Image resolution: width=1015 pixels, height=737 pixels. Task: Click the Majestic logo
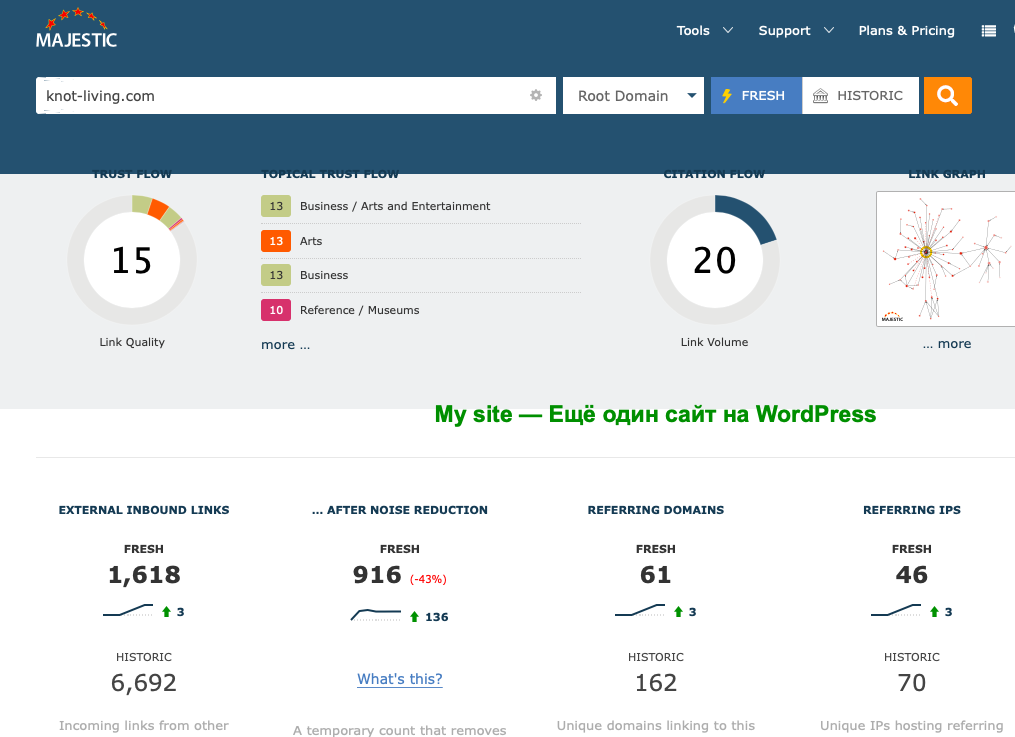click(76, 30)
